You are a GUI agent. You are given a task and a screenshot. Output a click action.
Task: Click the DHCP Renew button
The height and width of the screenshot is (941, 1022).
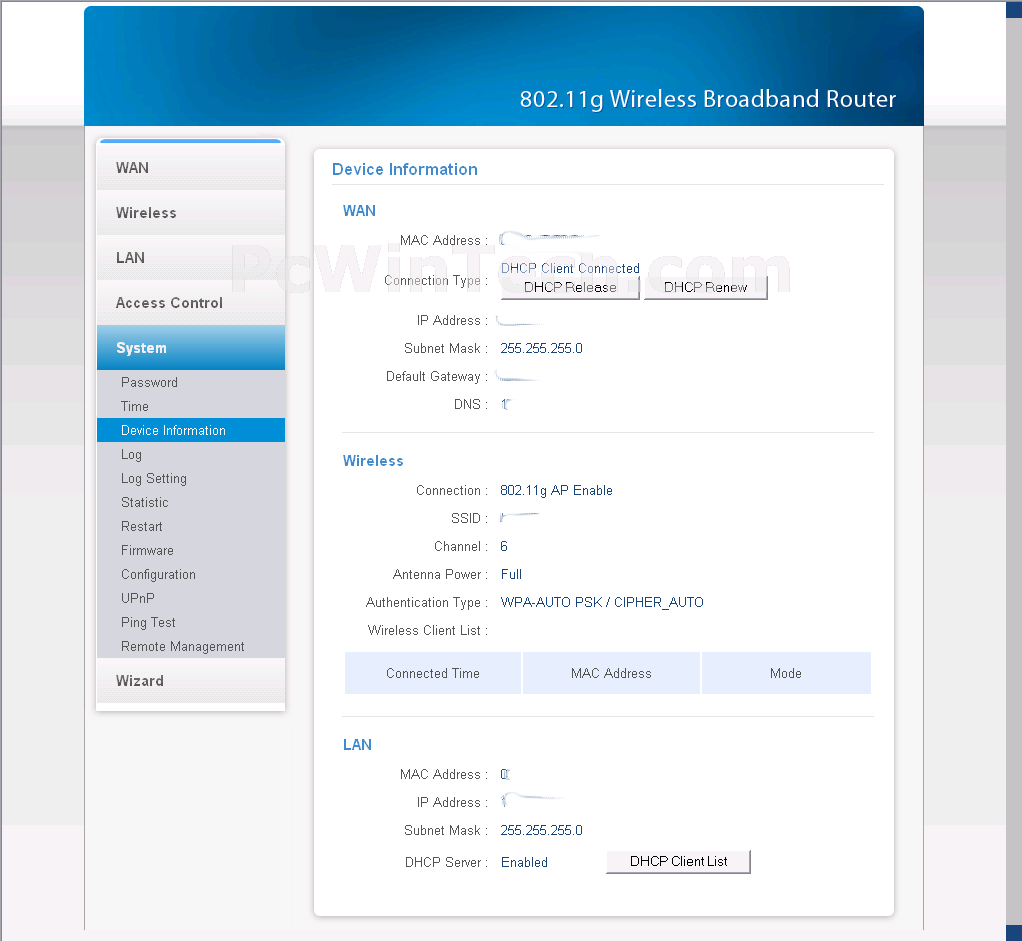(x=705, y=287)
